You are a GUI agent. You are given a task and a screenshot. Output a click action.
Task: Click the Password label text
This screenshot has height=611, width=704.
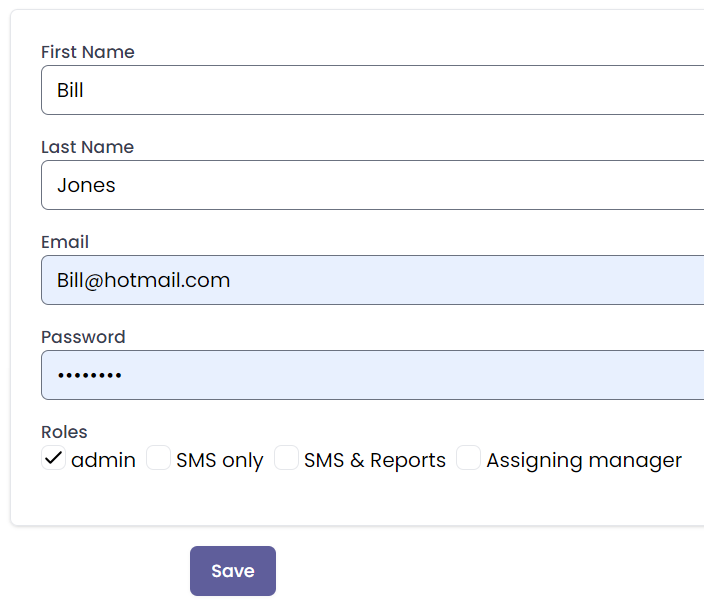(x=83, y=337)
